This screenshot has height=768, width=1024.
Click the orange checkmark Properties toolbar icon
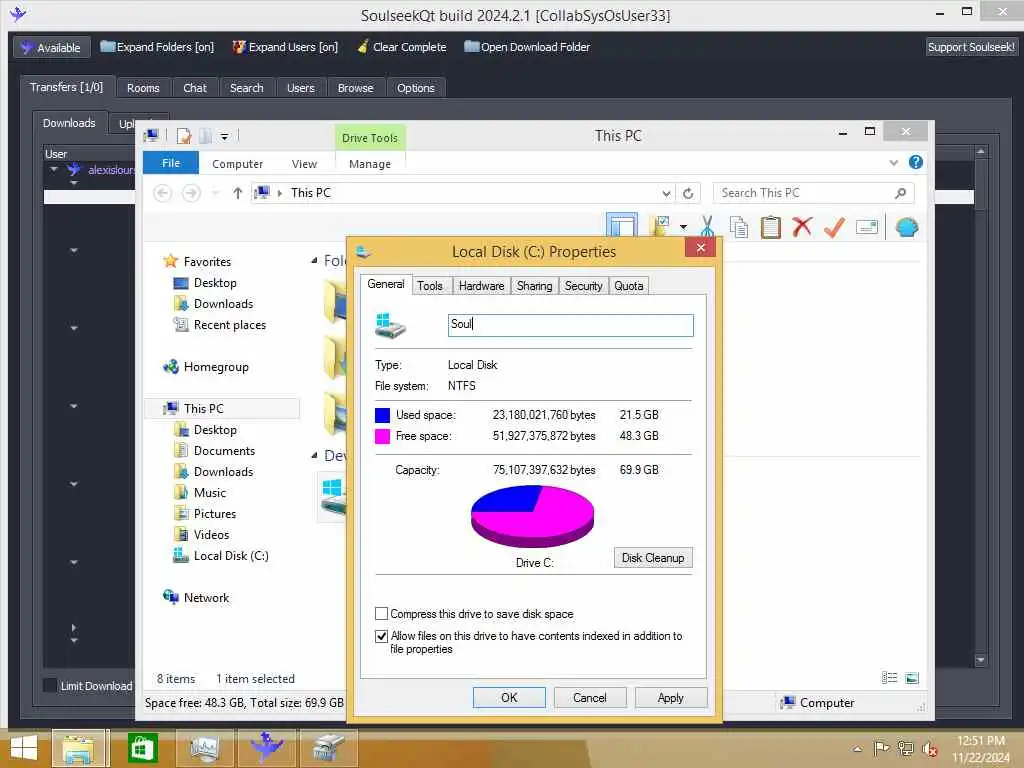point(834,227)
